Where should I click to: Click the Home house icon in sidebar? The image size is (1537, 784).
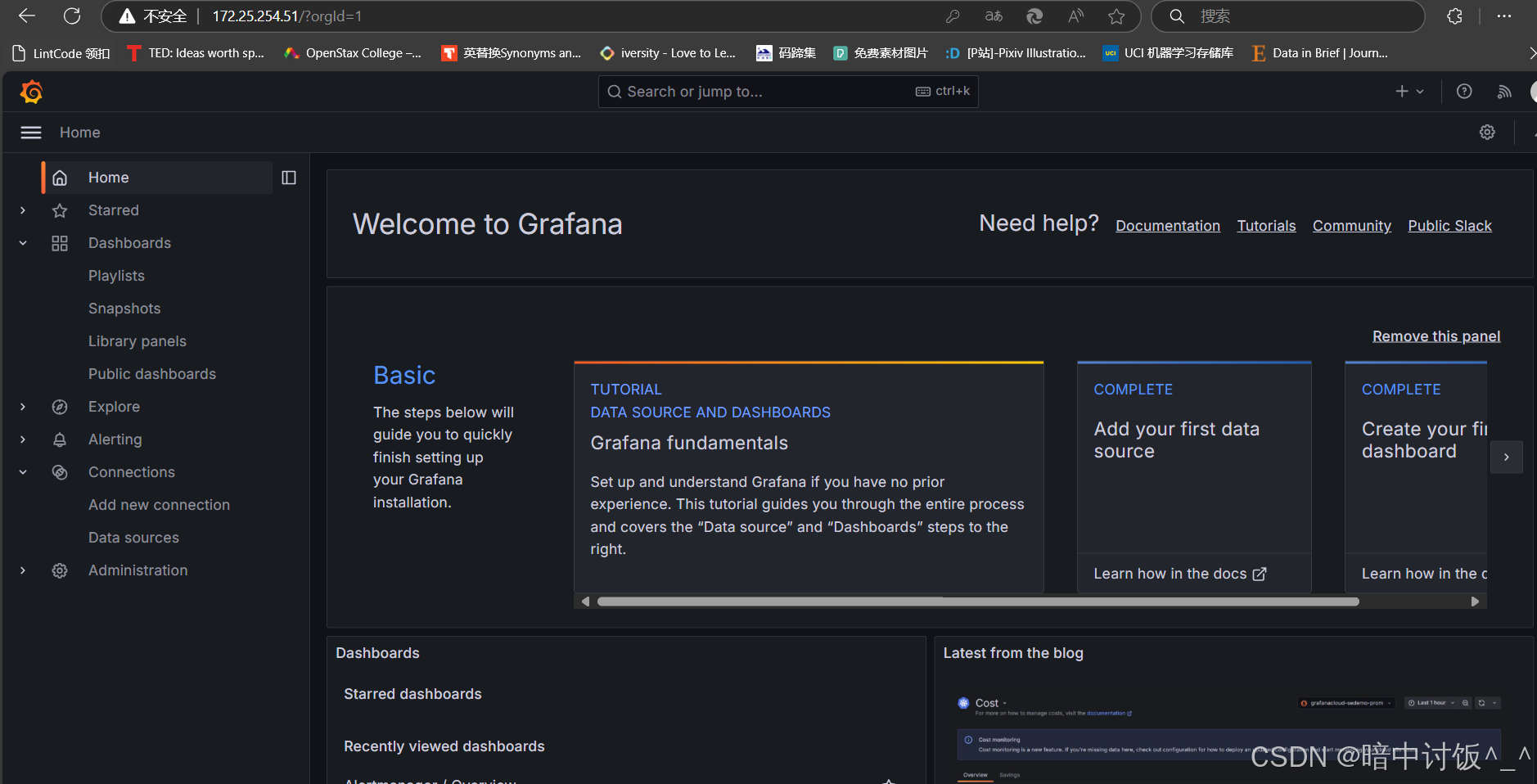[x=60, y=178]
